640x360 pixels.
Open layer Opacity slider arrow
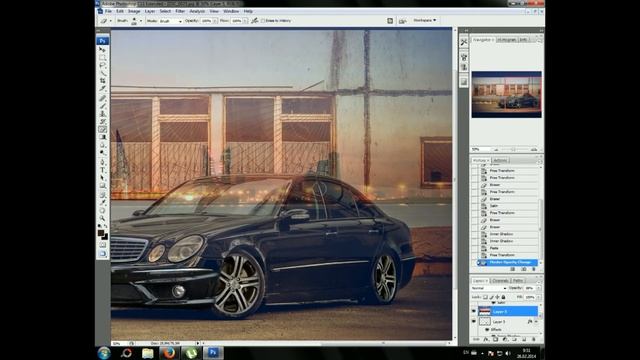click(x=538, y=288)
